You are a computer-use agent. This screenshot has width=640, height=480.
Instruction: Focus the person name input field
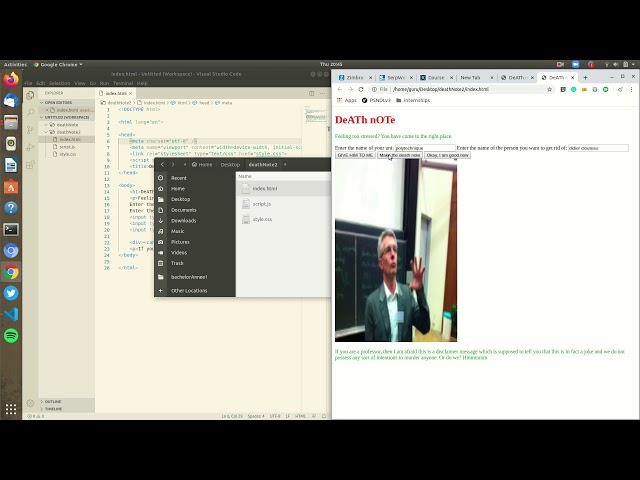point(598,148)
